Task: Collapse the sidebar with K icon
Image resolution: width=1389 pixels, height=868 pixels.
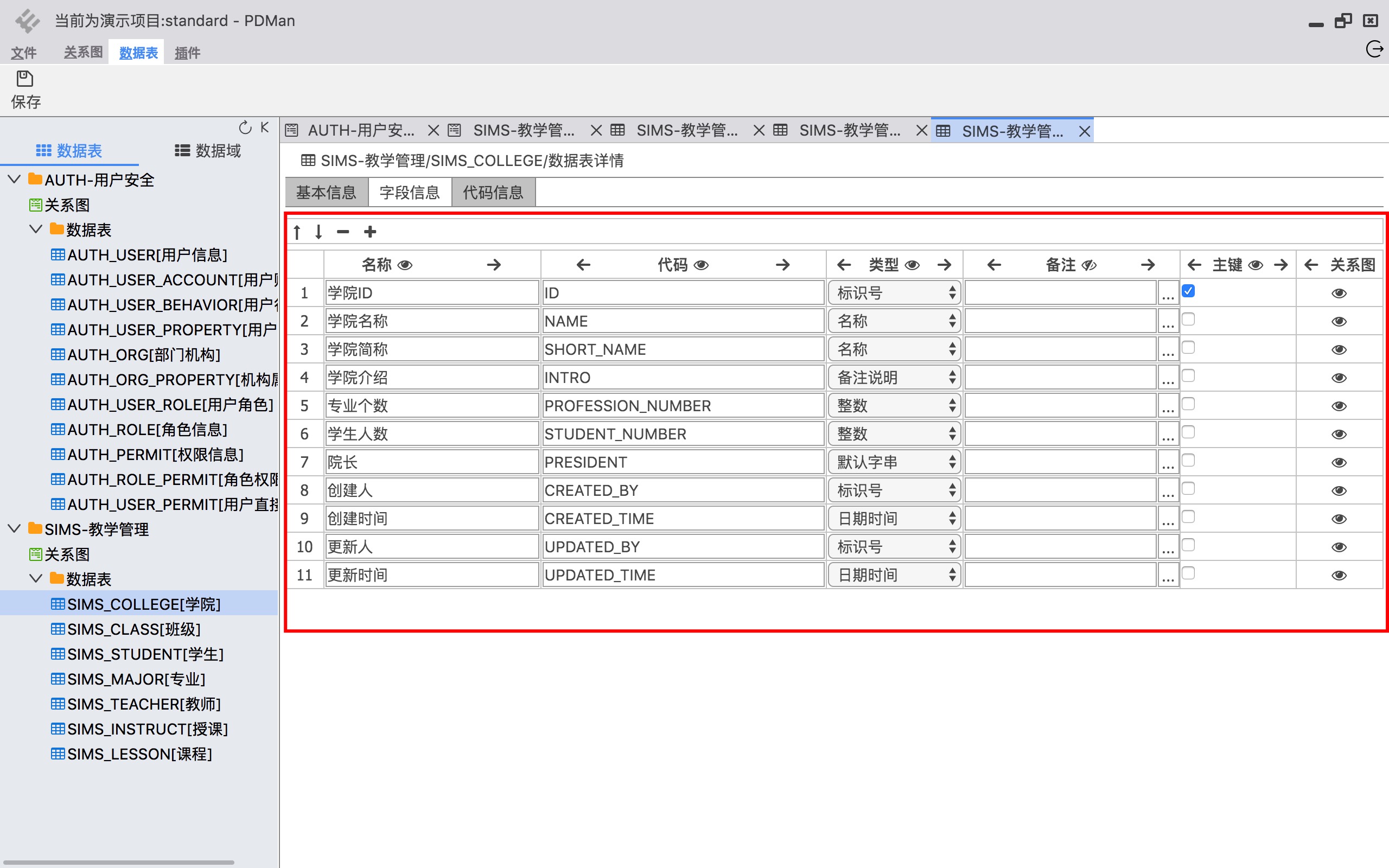Action: point(265,127)
